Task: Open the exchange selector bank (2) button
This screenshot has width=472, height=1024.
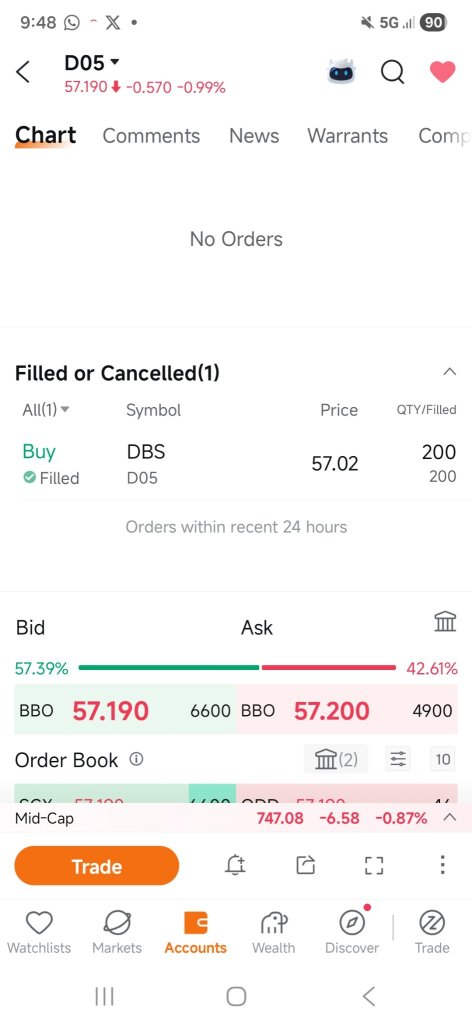Action: (336, 759)
